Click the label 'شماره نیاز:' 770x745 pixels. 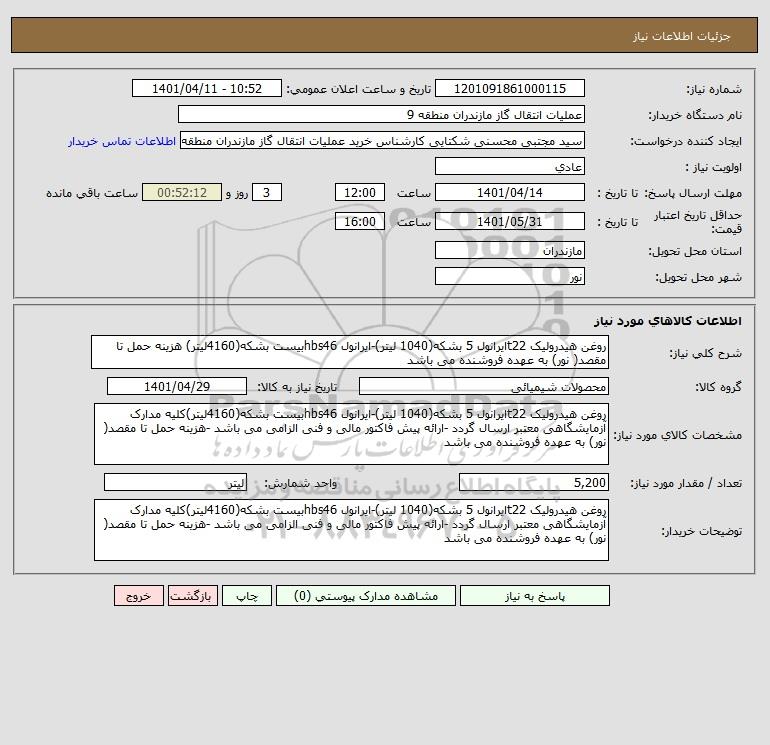[714, 89]
